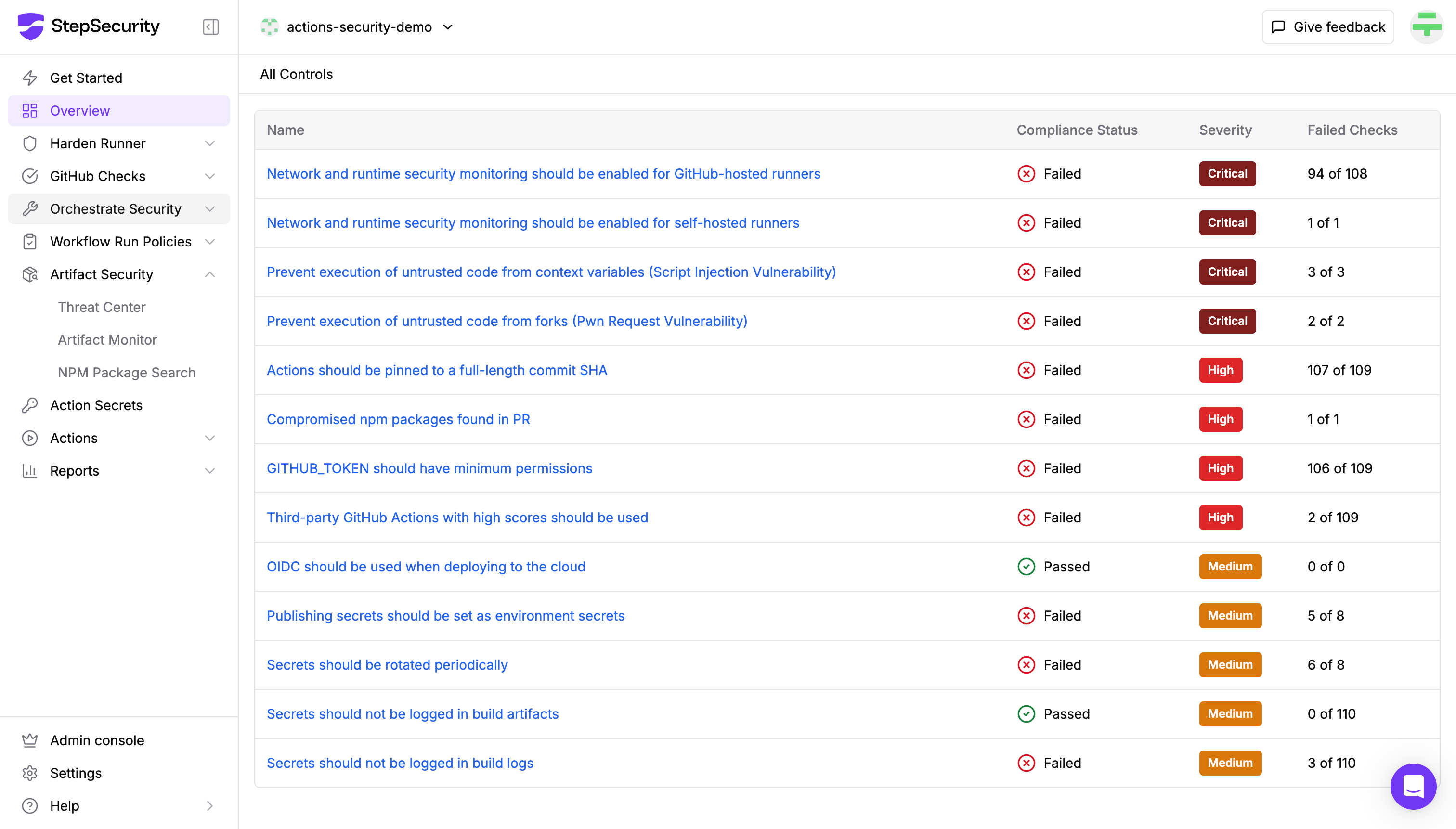
Task: Open the GITHUB_TOKEN minimum permissions control link
Action: click(429, 468)
